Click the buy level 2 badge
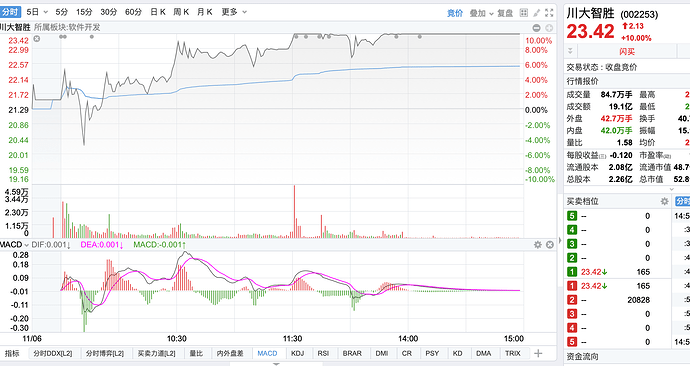The image size is (690, 366). [572, 300]
